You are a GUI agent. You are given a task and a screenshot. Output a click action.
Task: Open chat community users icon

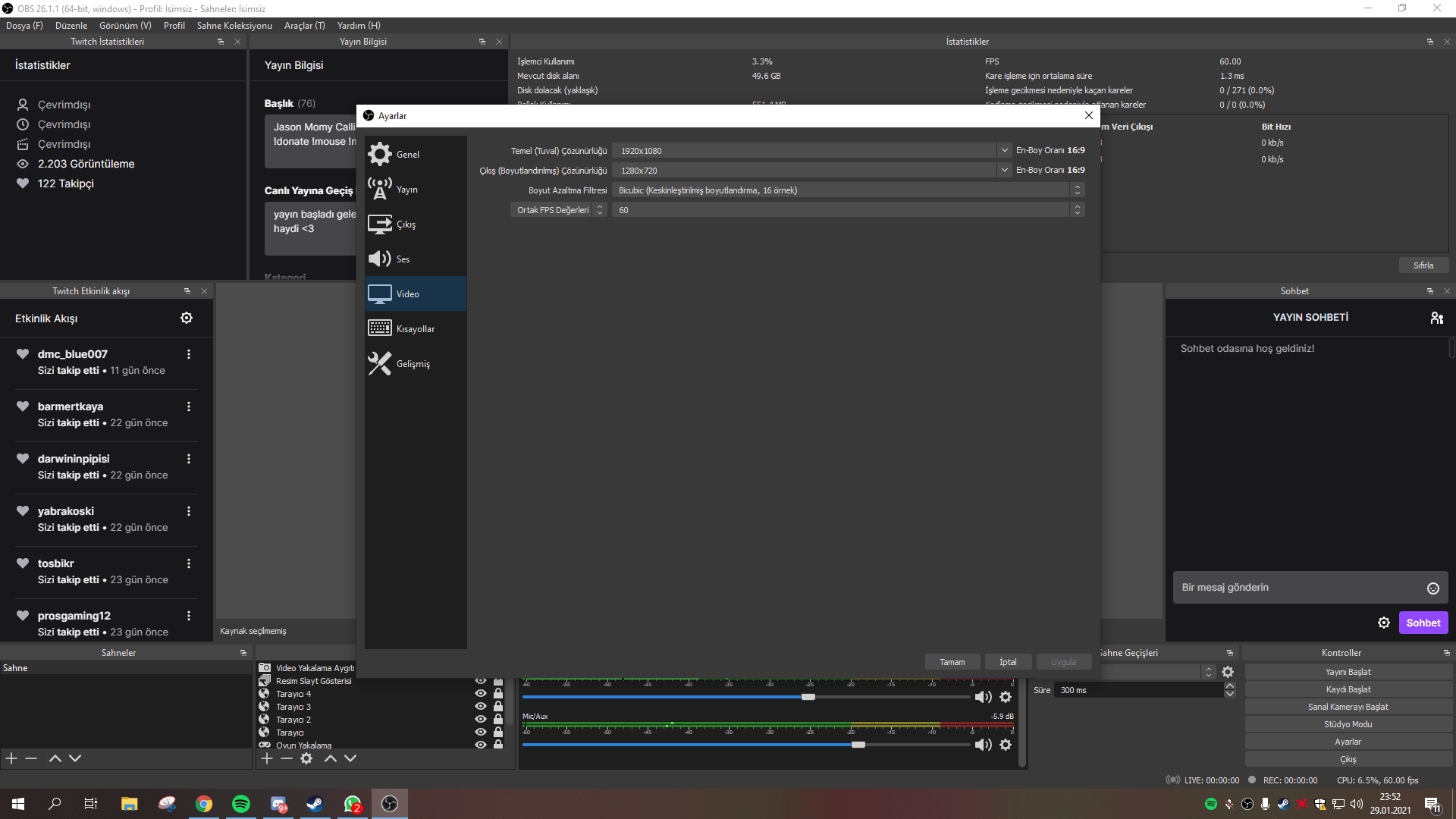(x=1436, y=318)
